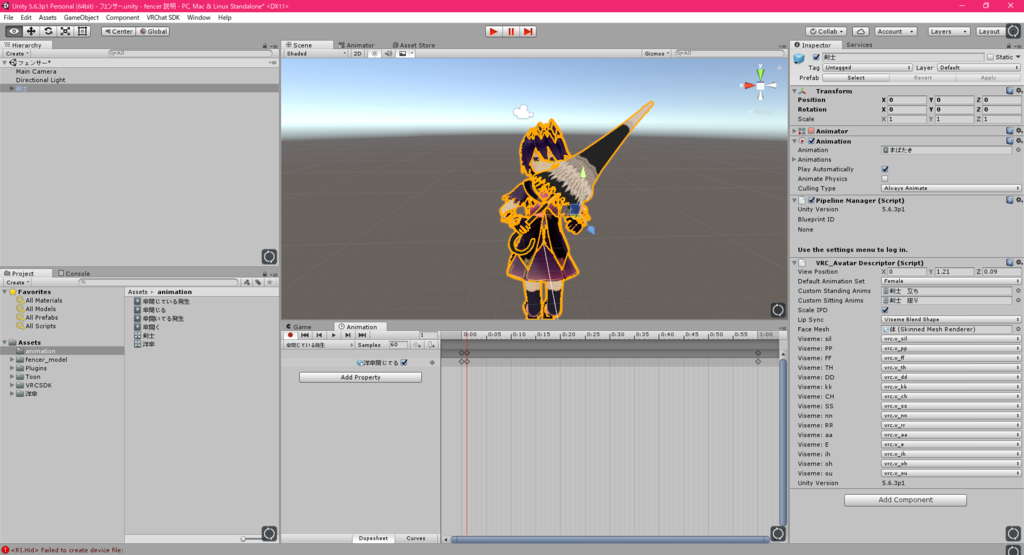
Task: Open the Shaded draw mode dropdown
Action: click(x=315, y=54)
